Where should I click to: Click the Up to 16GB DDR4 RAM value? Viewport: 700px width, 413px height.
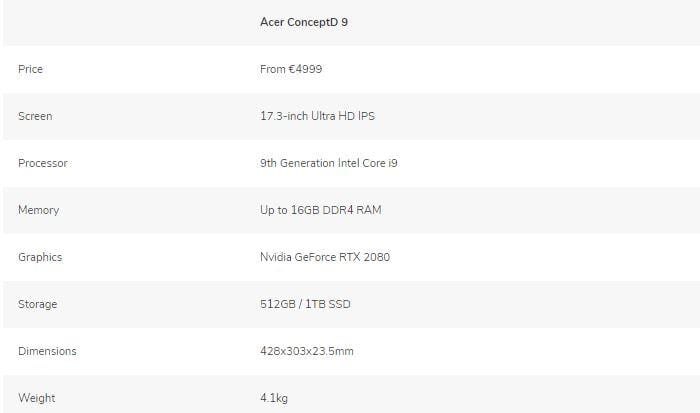pos(320,210)
